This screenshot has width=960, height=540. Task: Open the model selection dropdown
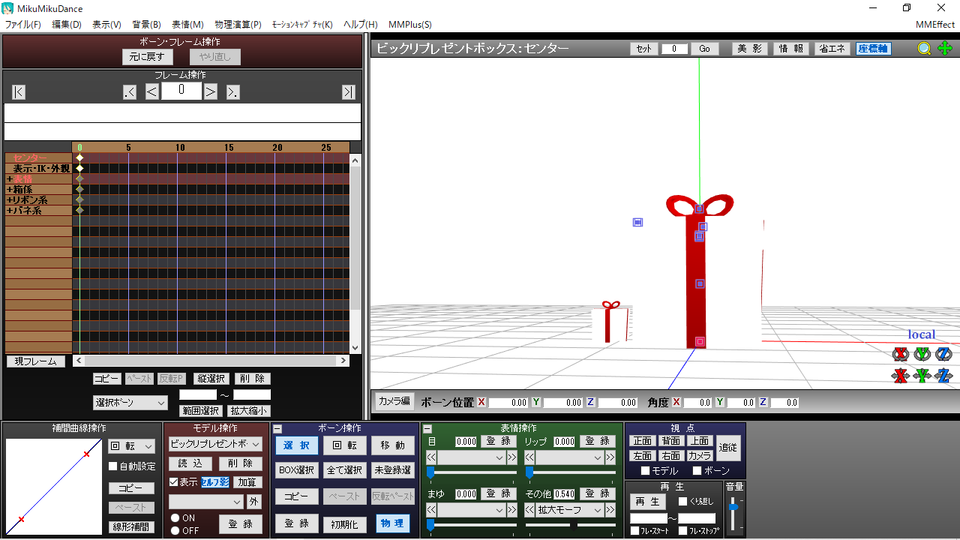click(x=215, y=444)
